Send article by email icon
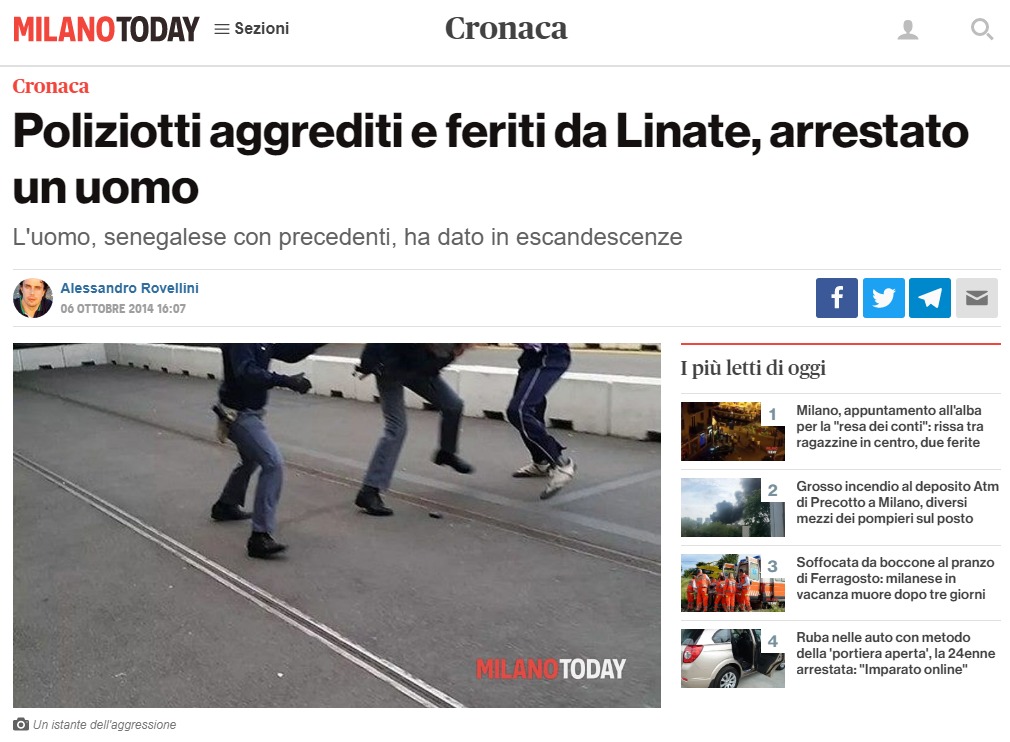This screenshot has height=742, width=1010. click(x=977, y=298)
